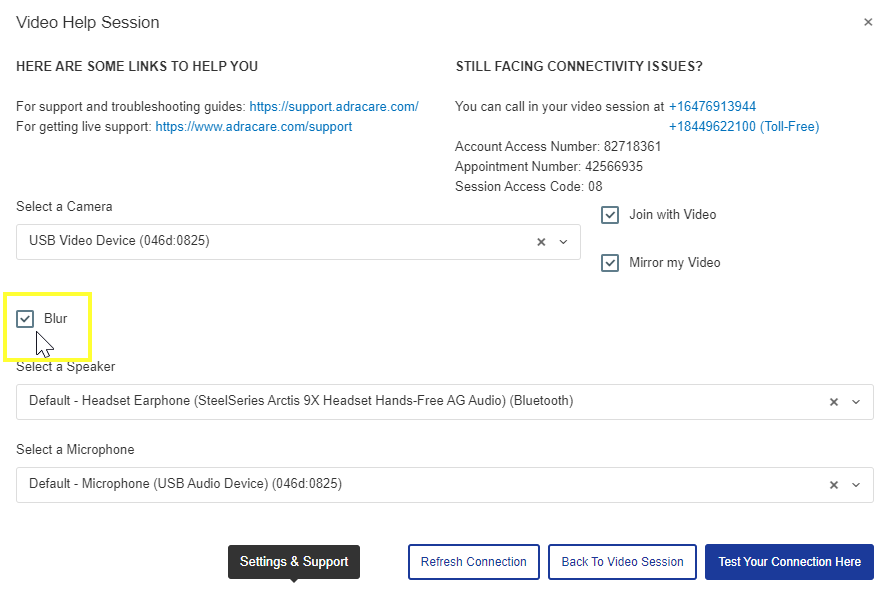884x593 pixels.
Task: Click the Refresh Connection button
Action: click(474, 561)
